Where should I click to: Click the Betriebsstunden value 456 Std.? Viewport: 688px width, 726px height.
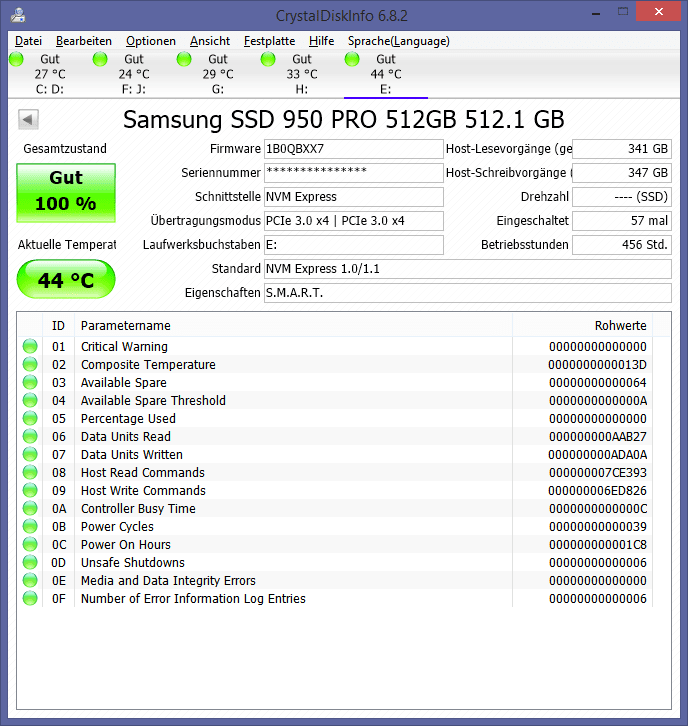pos(622,245)
